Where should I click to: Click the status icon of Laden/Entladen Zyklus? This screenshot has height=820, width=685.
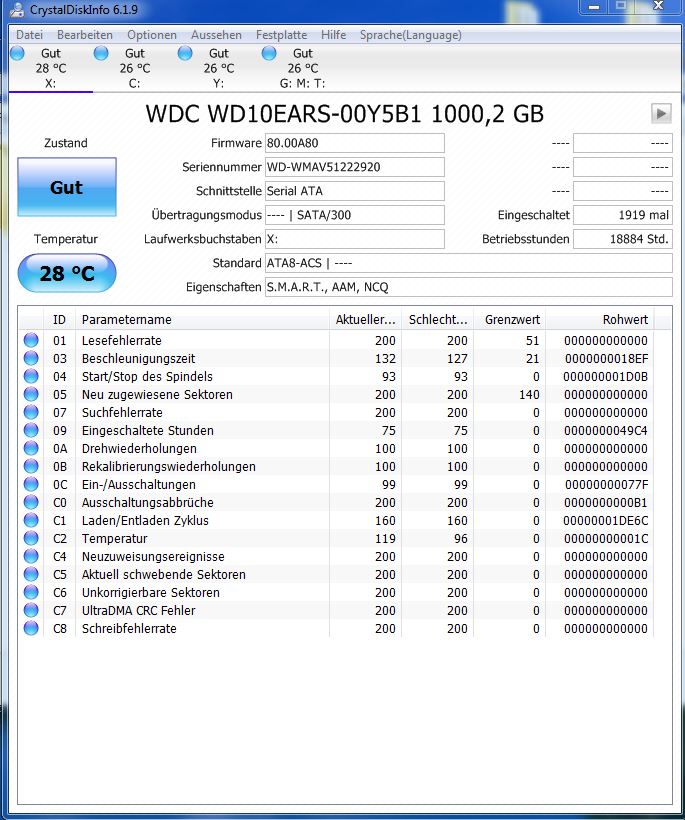click(31, 520)
